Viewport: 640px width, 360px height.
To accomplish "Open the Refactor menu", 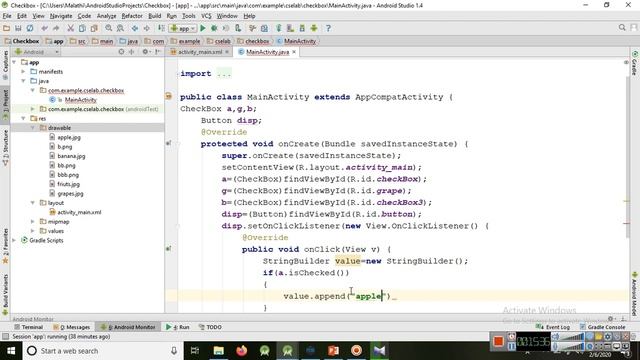I will (132, 16).
